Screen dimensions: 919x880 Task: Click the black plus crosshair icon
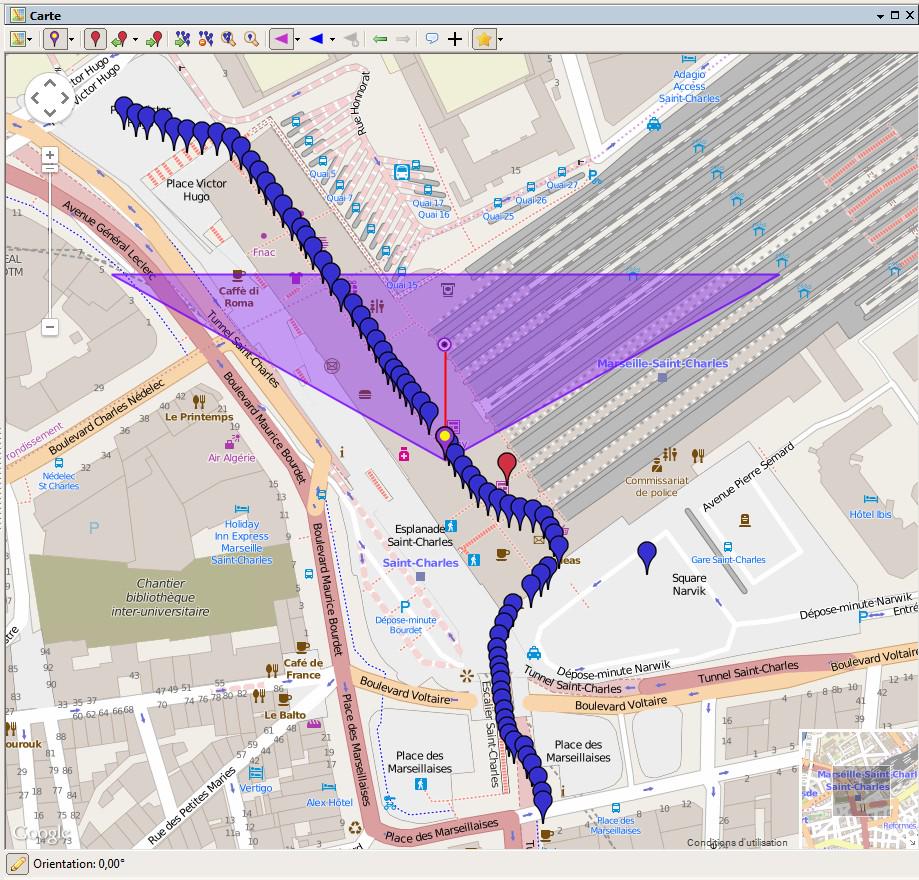455,39
